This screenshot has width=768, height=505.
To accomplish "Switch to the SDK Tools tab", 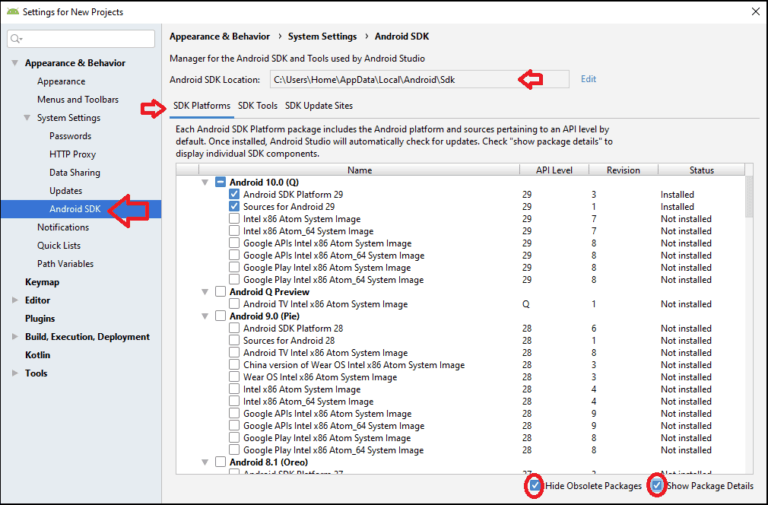I will click(258, 106).
